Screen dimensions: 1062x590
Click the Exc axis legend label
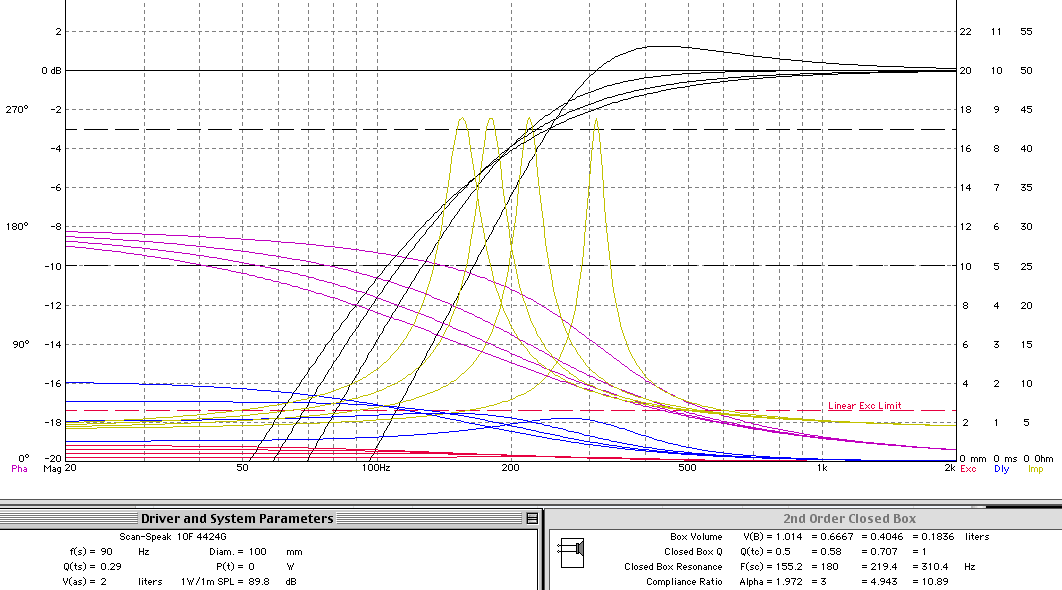click(x=968, y=468)
